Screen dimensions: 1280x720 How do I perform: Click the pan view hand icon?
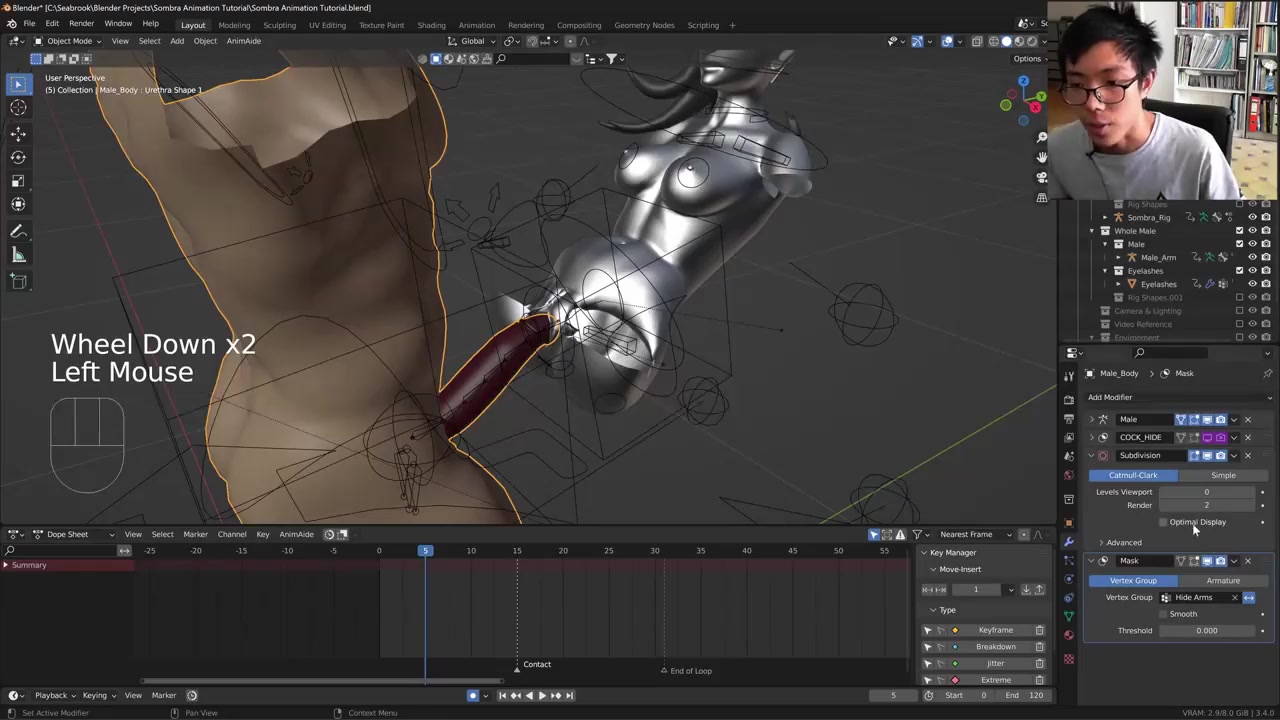[x=1041, y=157]
